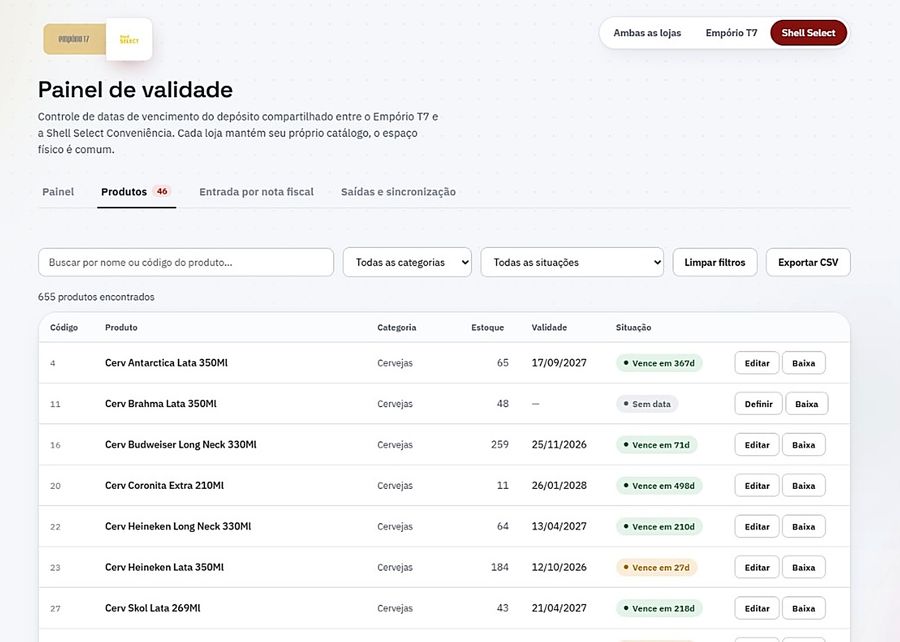Click stock quantity 259
The width and height of the screenshot is (900, 642).
pyautogui.click(x=500, y=445)
